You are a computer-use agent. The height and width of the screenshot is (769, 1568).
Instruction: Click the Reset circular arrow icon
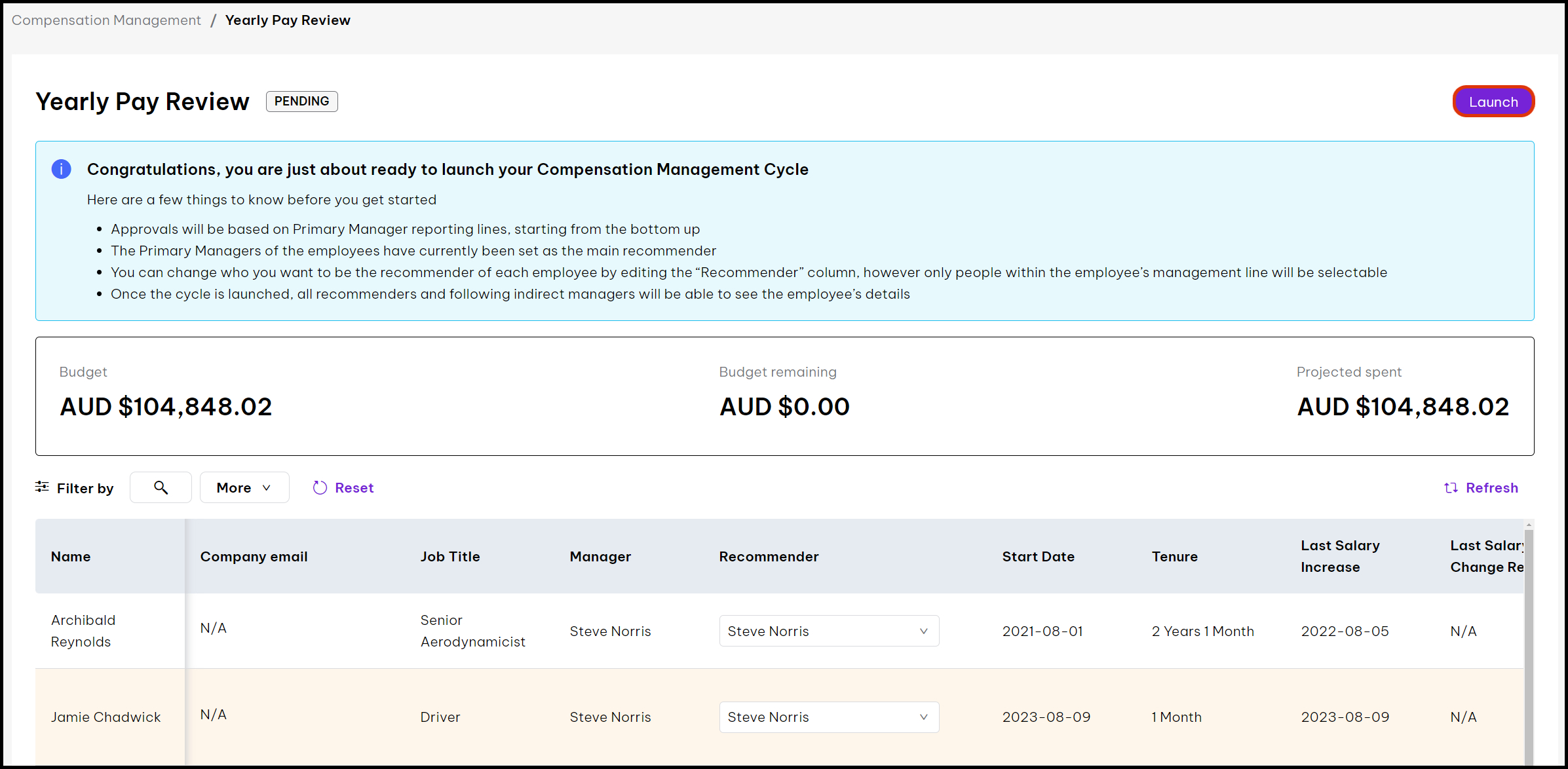click(x=320, y=487)
